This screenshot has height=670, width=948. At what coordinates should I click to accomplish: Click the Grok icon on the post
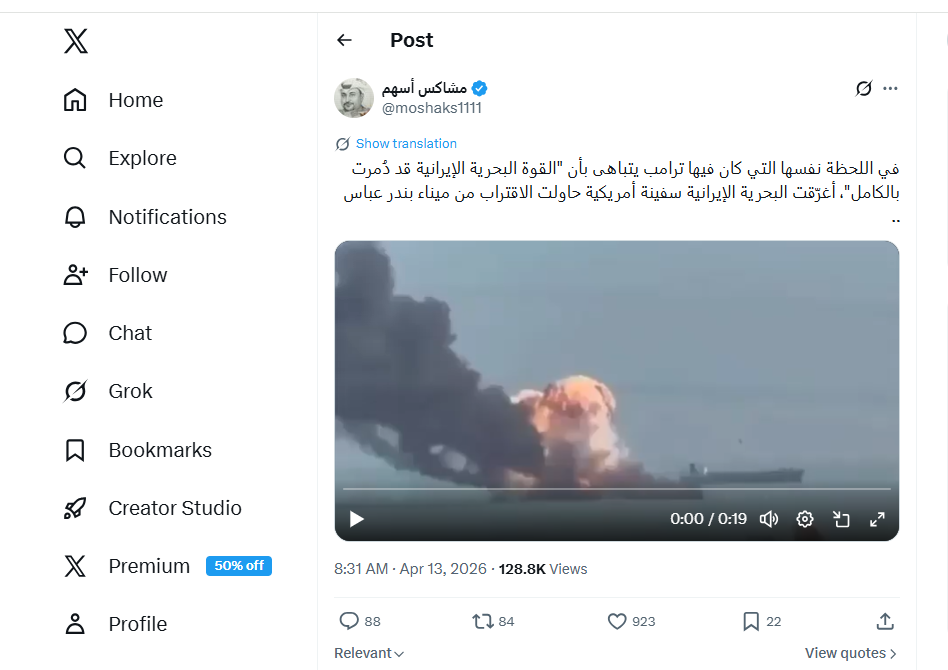pos(864,88)
